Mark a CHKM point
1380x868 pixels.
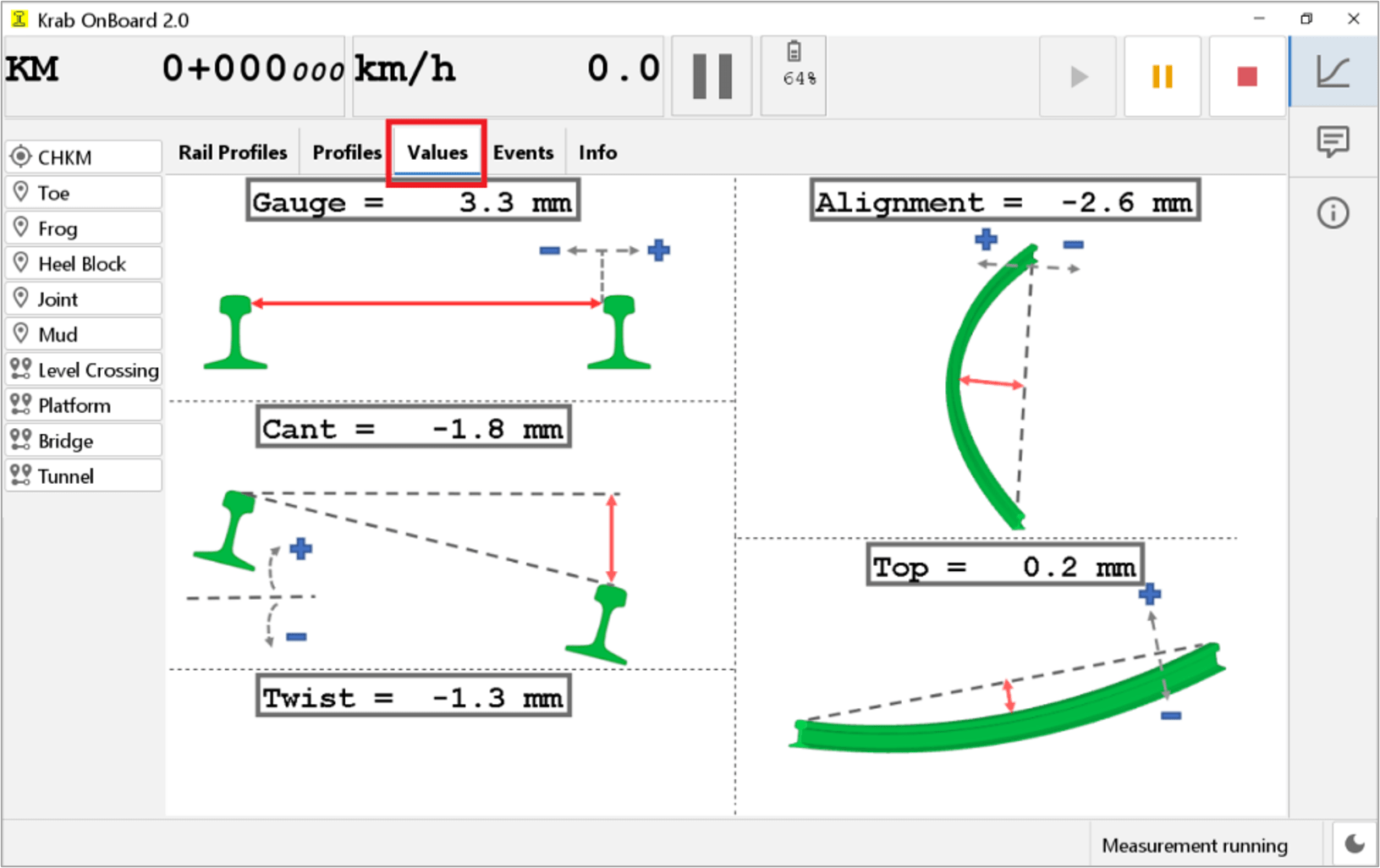(x=84, y=157)
